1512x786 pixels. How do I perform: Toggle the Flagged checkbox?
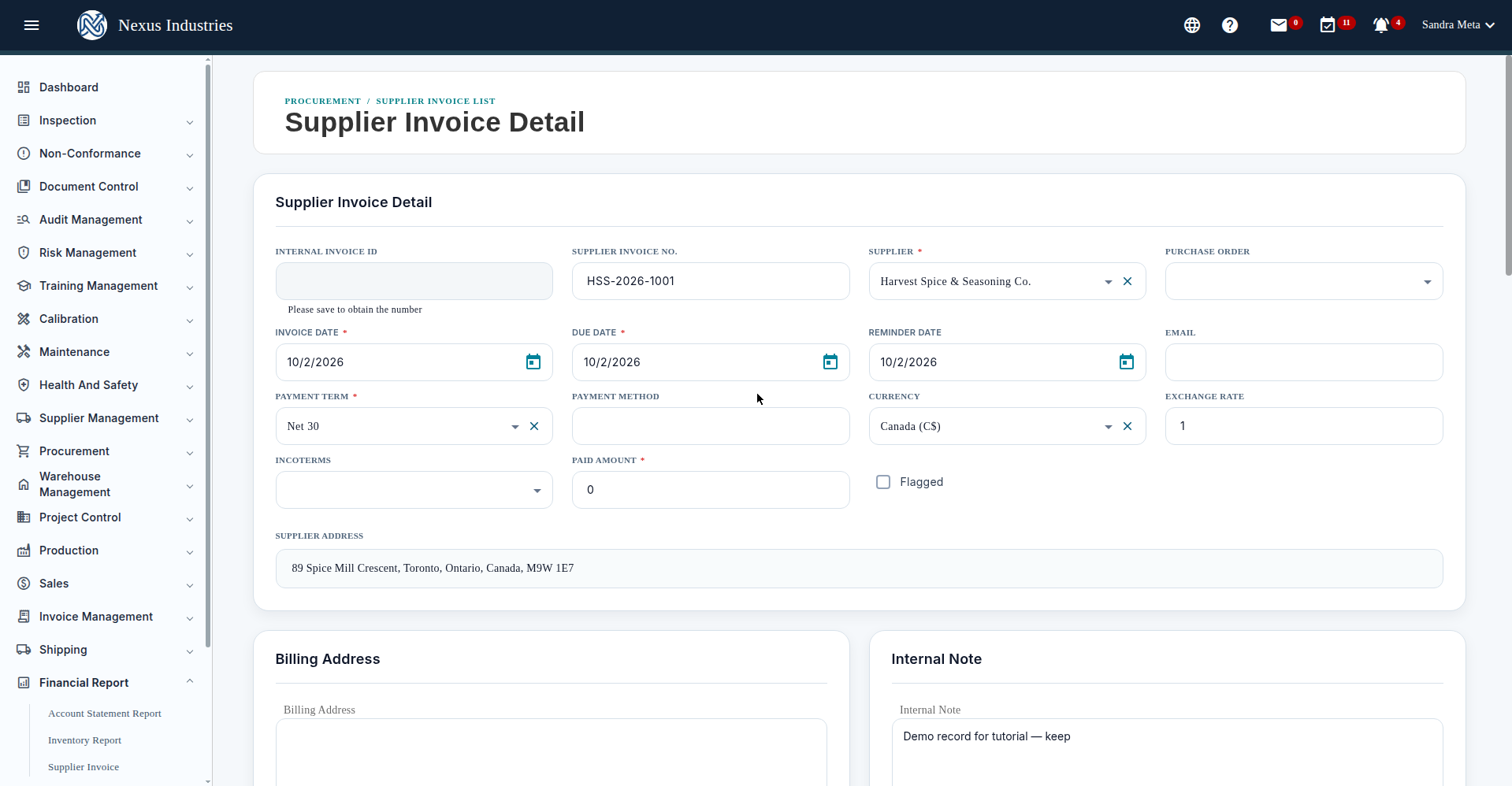[883, 482]
